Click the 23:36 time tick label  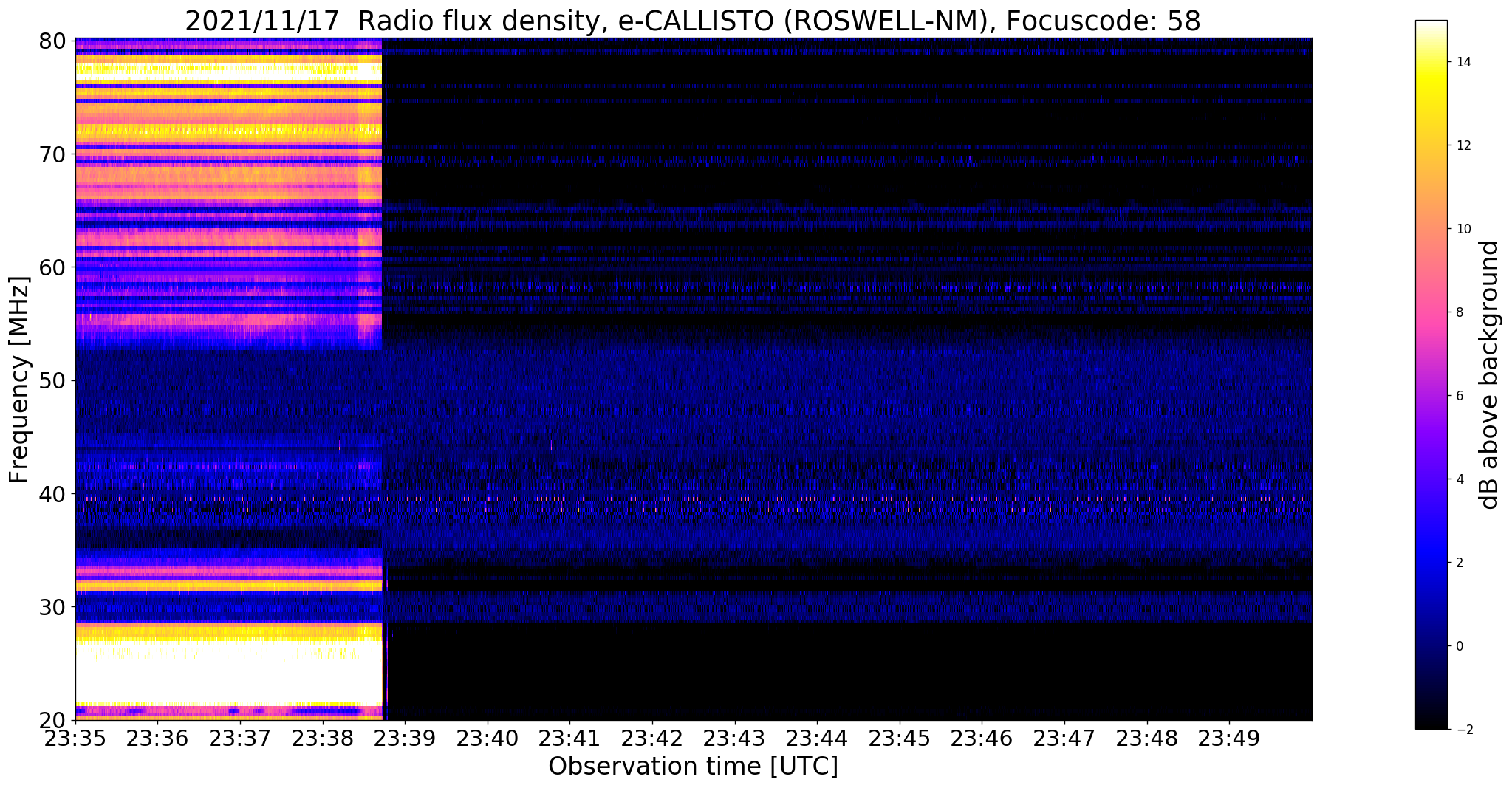click(x=157, y=738)
